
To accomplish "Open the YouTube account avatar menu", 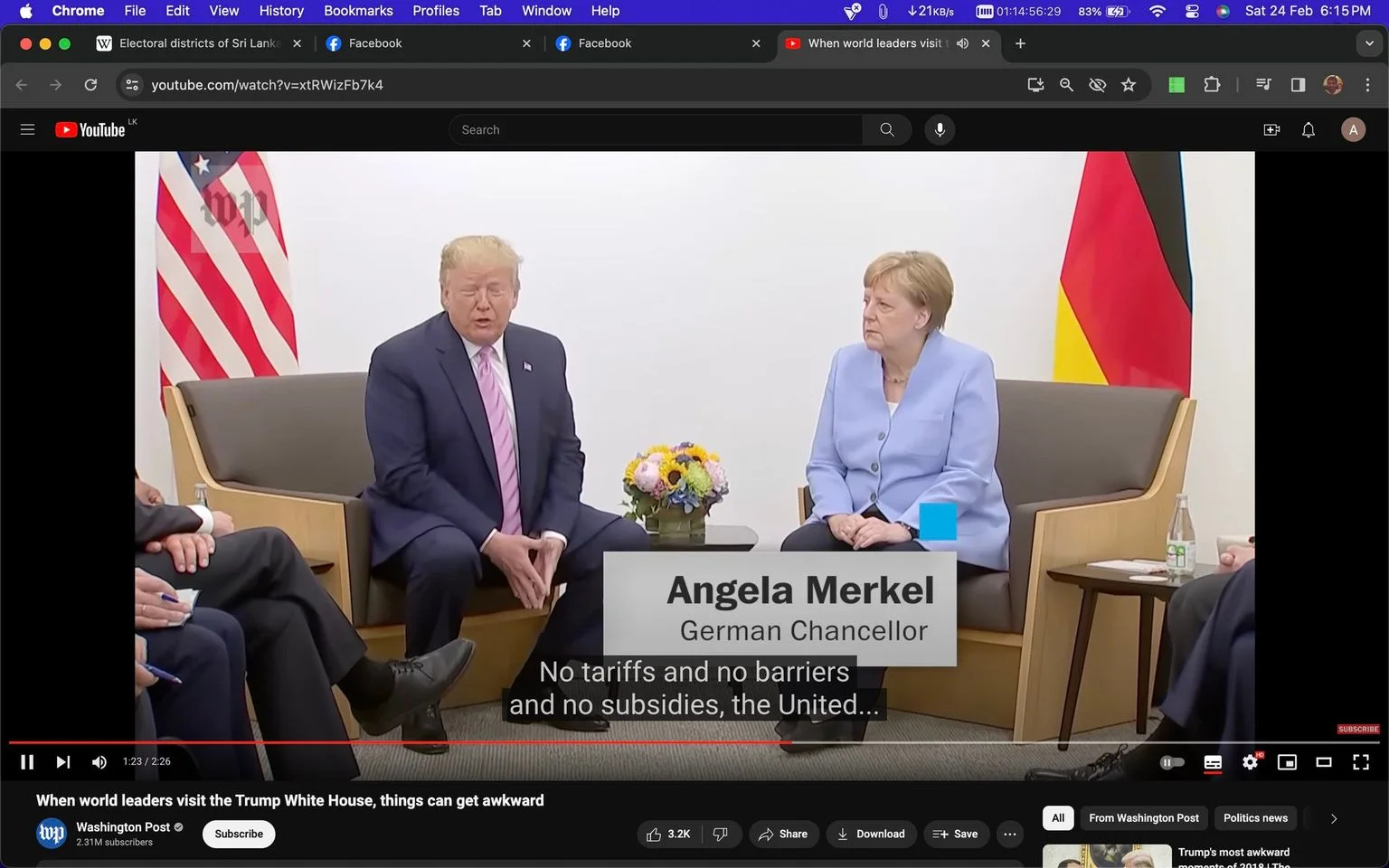I will (1353, 129).
